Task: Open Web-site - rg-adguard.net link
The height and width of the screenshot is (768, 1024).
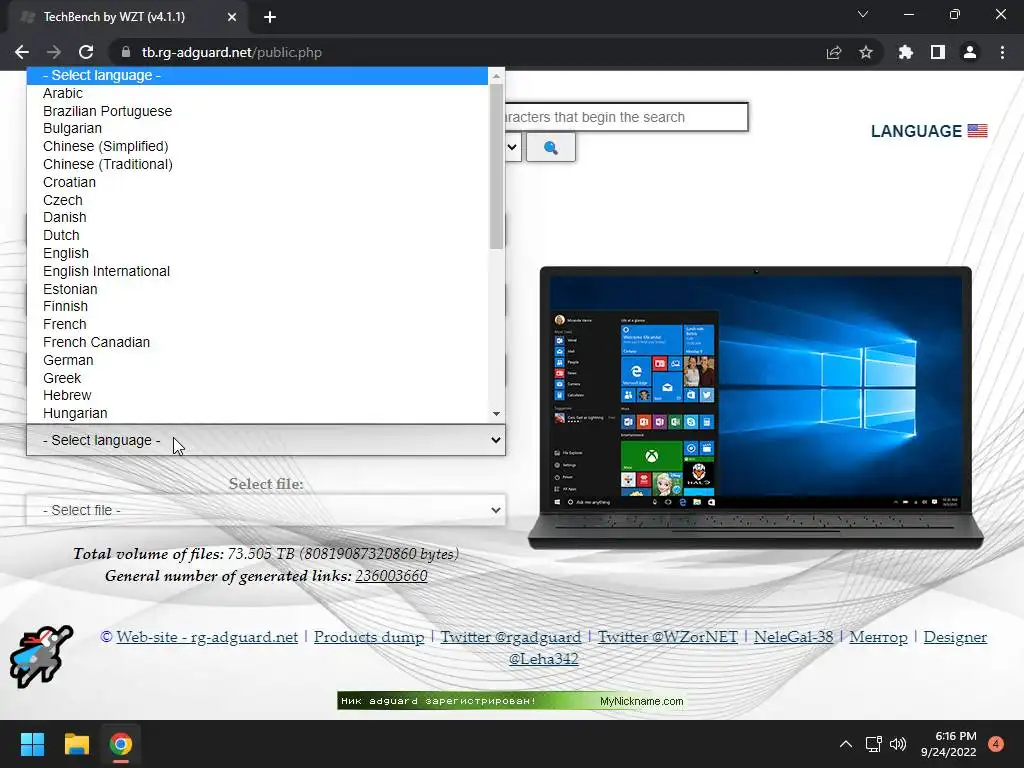Action: coord(207,637)
